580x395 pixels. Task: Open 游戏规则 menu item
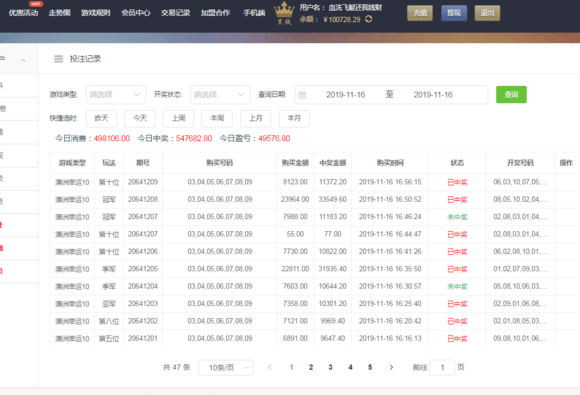[x=95, y=13]
